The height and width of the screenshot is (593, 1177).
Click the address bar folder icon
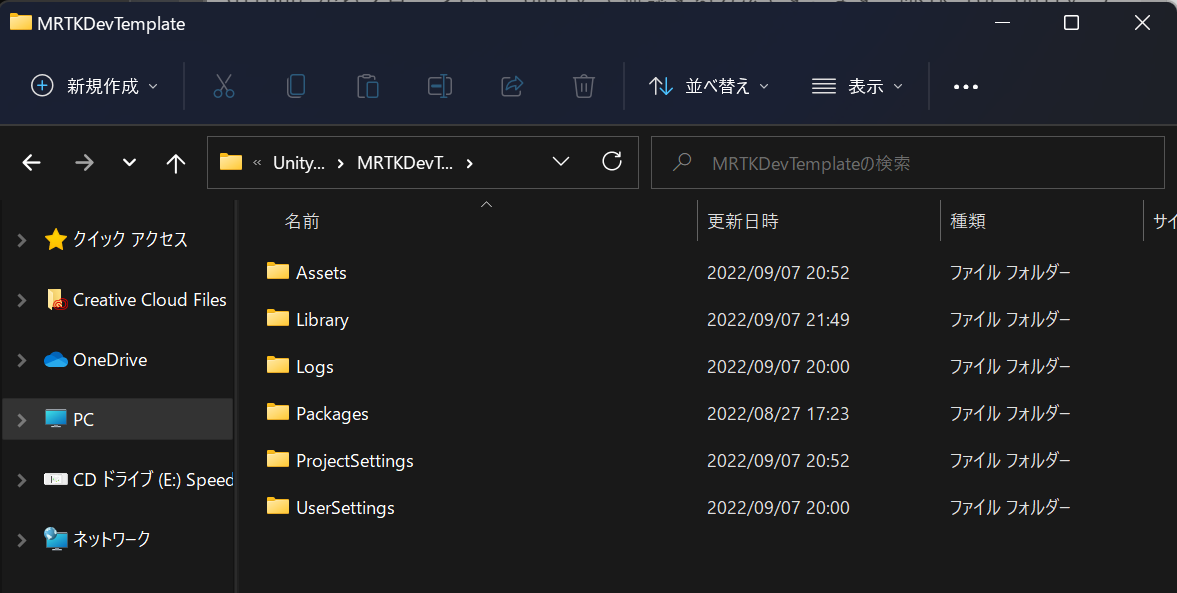(x=231, y=161)
